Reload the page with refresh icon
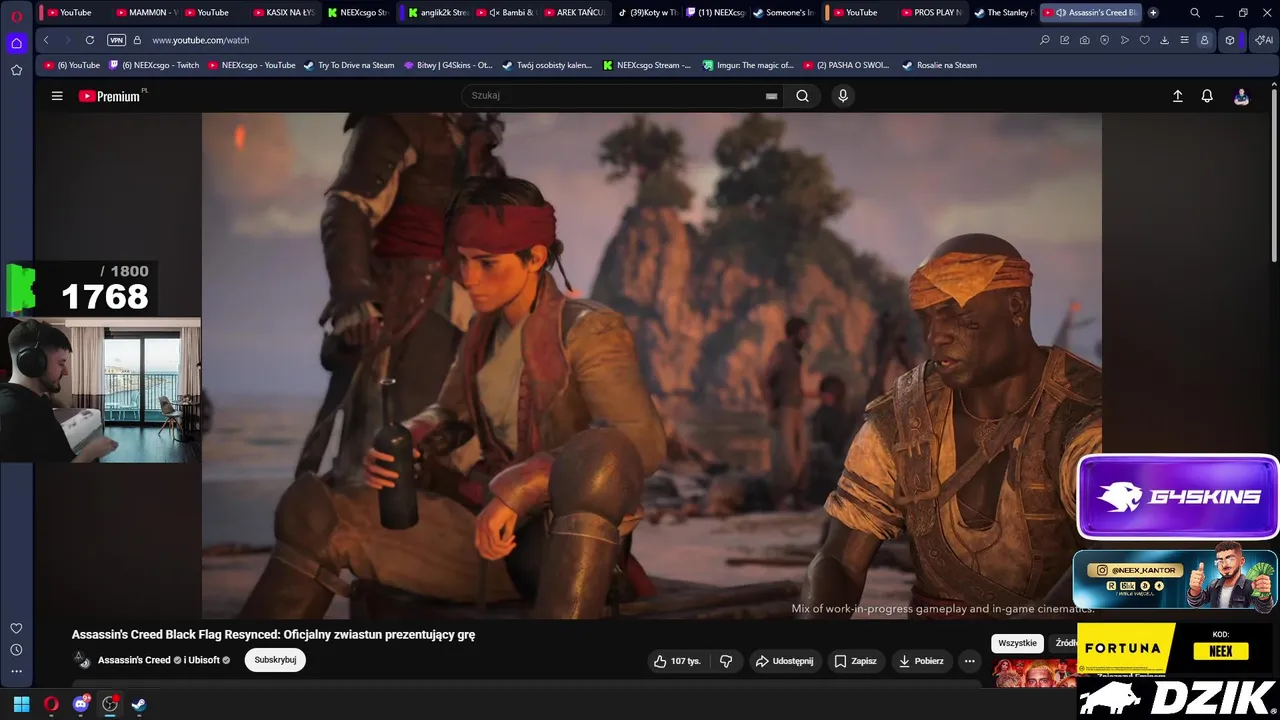The width and height of the screenshot is (1280, 720). [x=90, y=40]
